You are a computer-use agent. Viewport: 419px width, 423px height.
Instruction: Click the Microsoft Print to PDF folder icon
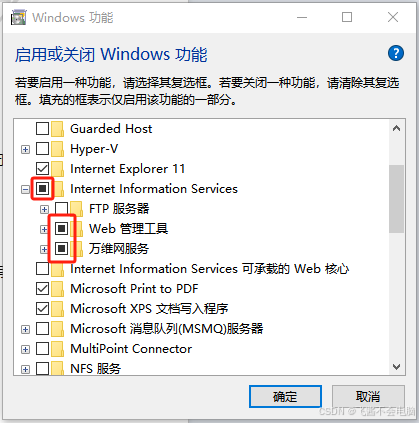pyautogui.click(x=58, y=289)
